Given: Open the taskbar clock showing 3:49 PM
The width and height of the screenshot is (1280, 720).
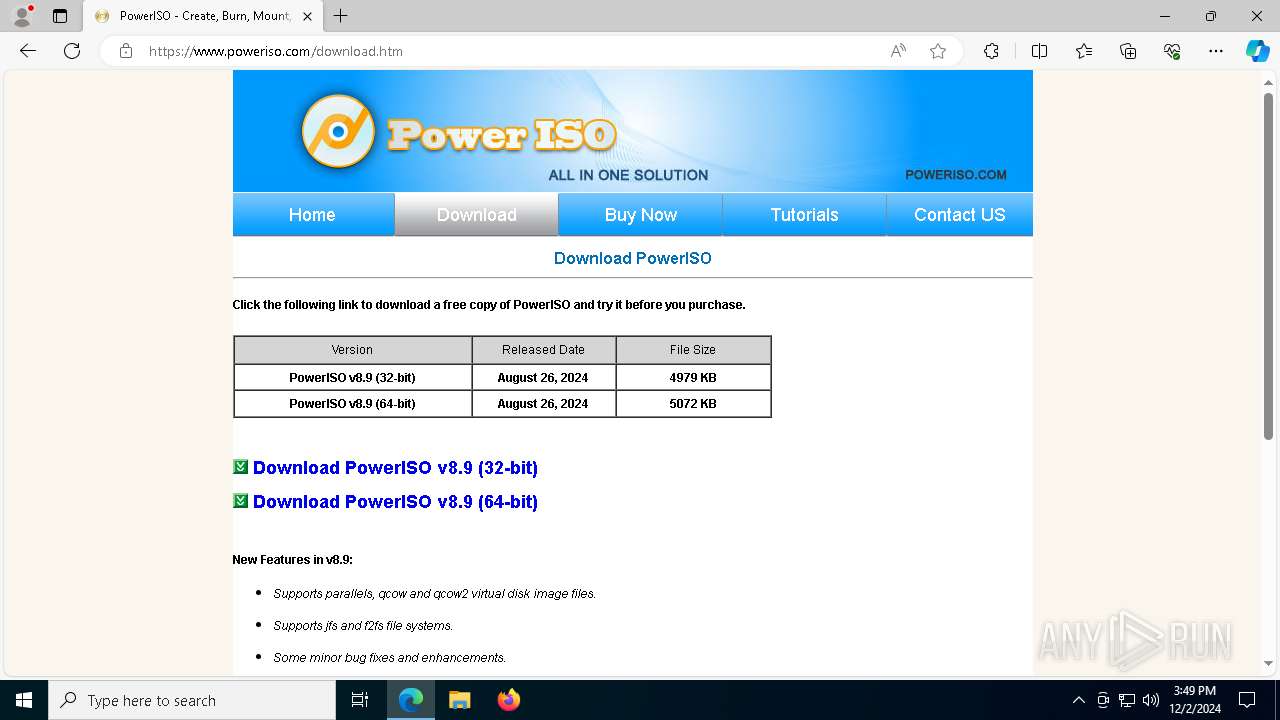Looking at the screenshot, I should click(x=1195, y=700).
